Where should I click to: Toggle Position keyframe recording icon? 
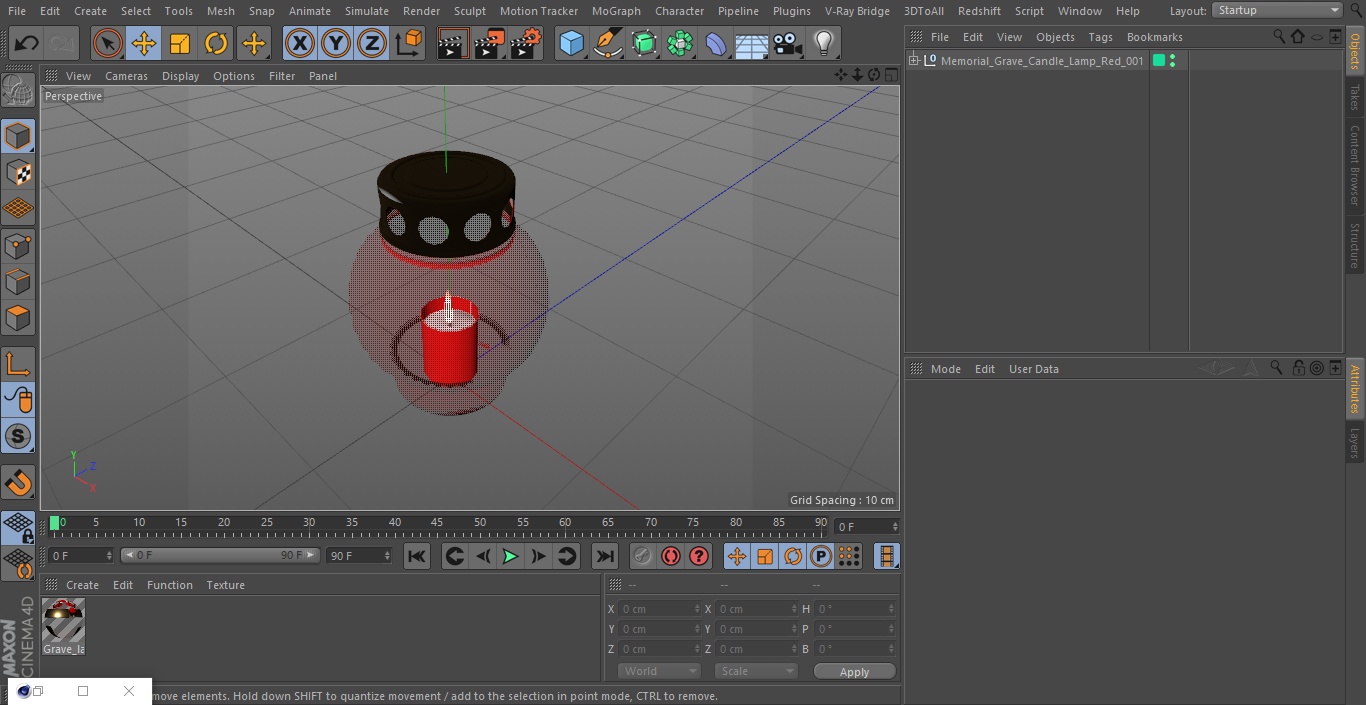click(737, 556)
